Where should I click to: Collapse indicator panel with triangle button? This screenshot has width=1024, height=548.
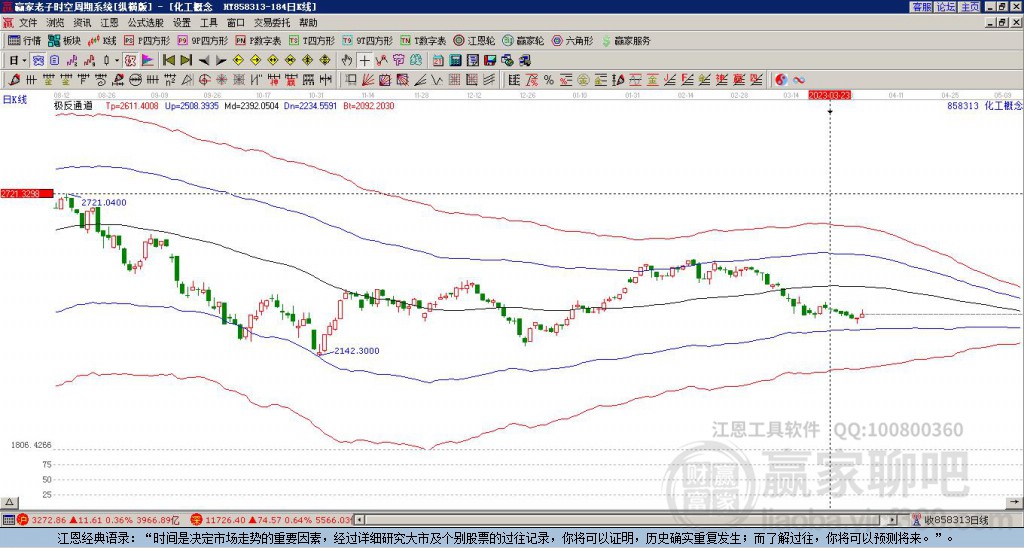[x=9, y=502]
